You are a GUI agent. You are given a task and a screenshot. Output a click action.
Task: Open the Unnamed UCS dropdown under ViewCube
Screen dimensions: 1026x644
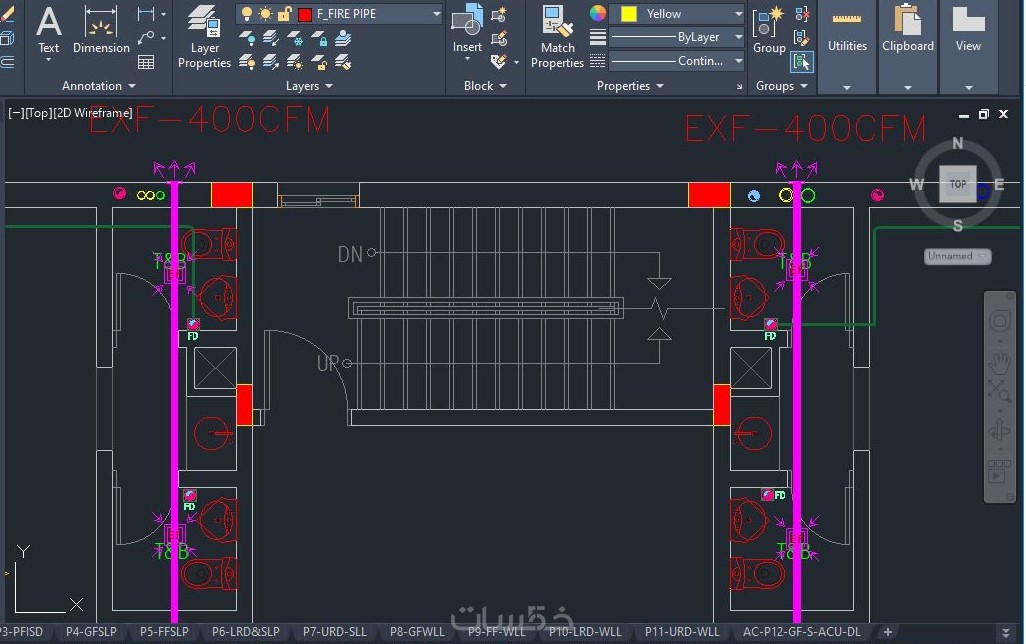pos(958,256)
